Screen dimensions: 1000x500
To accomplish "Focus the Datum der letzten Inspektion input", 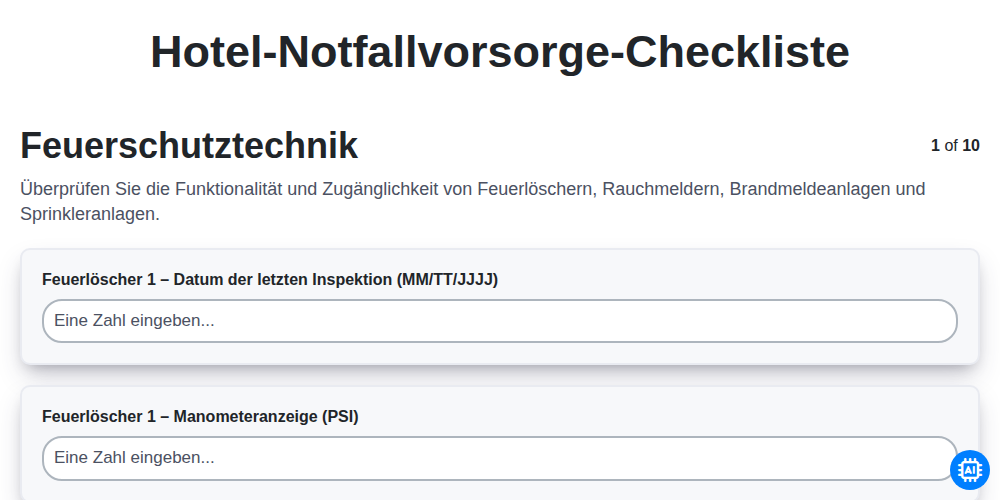I will coord(499,321).
